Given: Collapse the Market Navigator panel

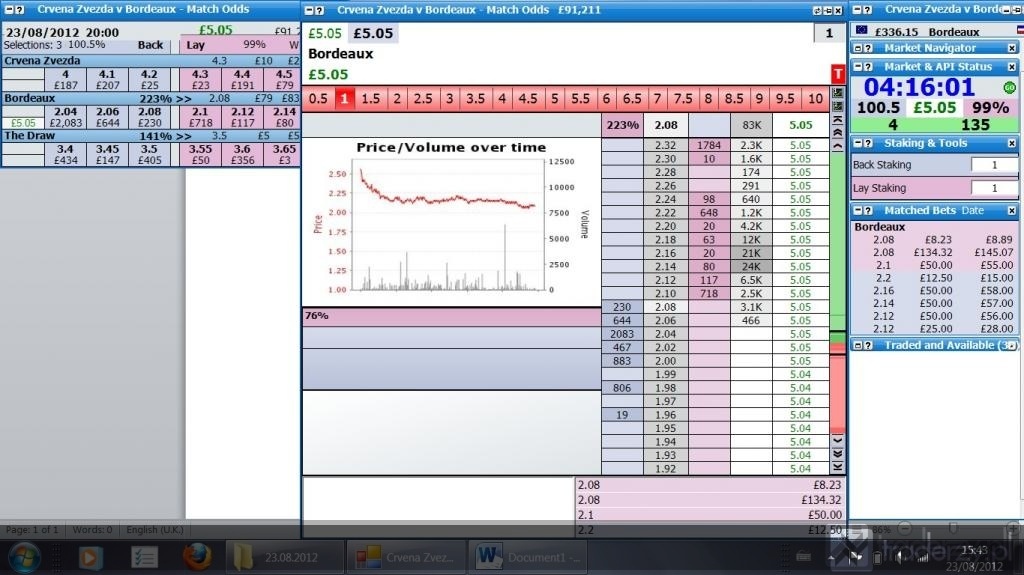Looking at the screenshot, I should pyautogui.click(x=858, y=48).
